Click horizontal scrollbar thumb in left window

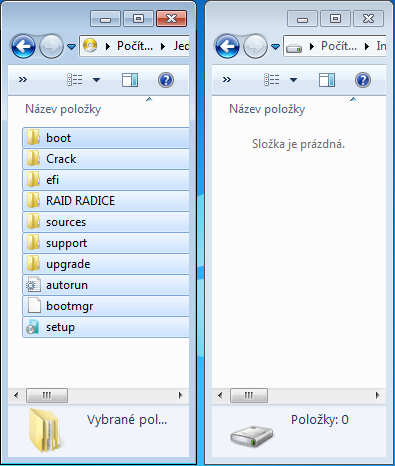[x=47, y=395]
